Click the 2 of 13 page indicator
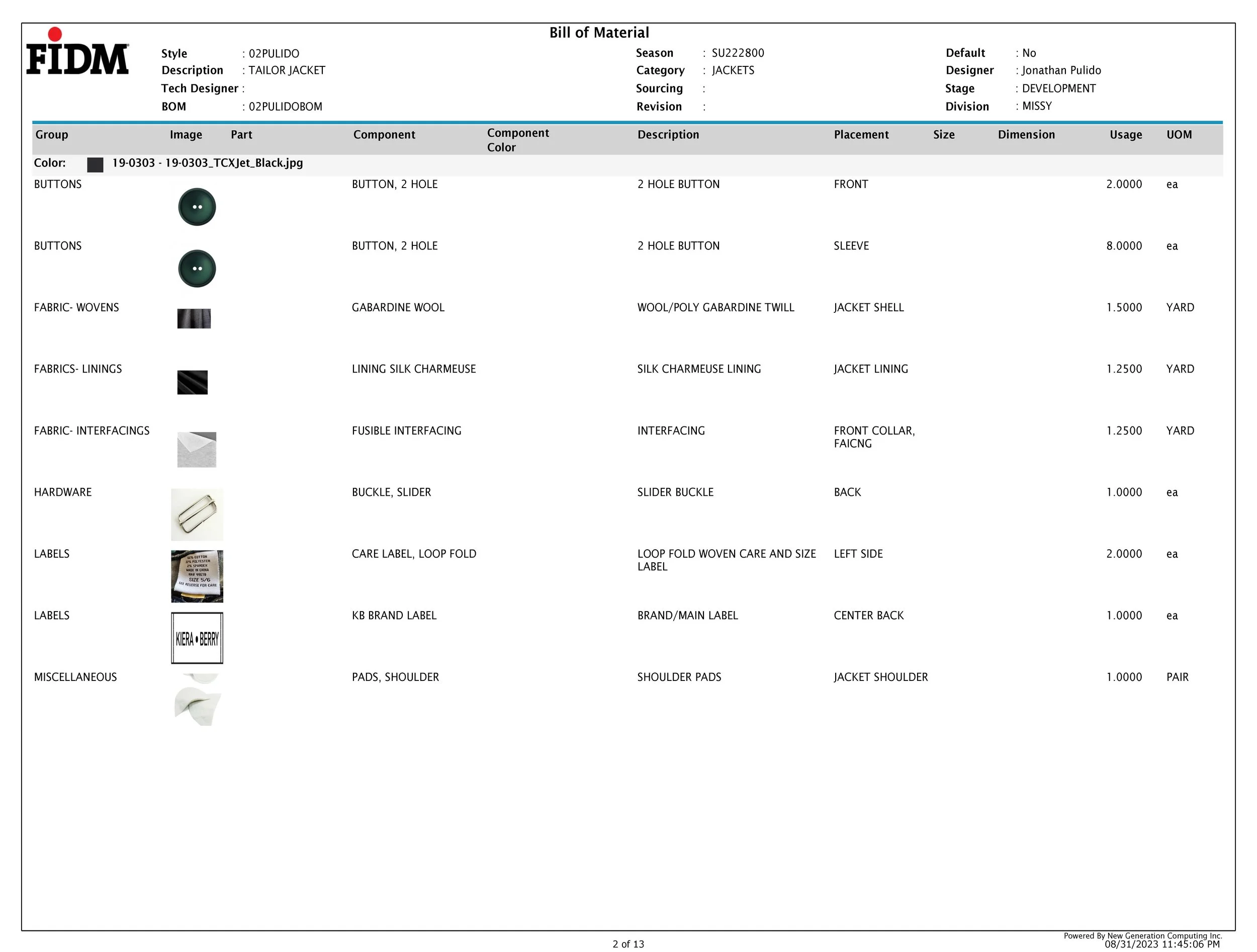This screenshot has height=952, width=1257. tap(628, 944)
